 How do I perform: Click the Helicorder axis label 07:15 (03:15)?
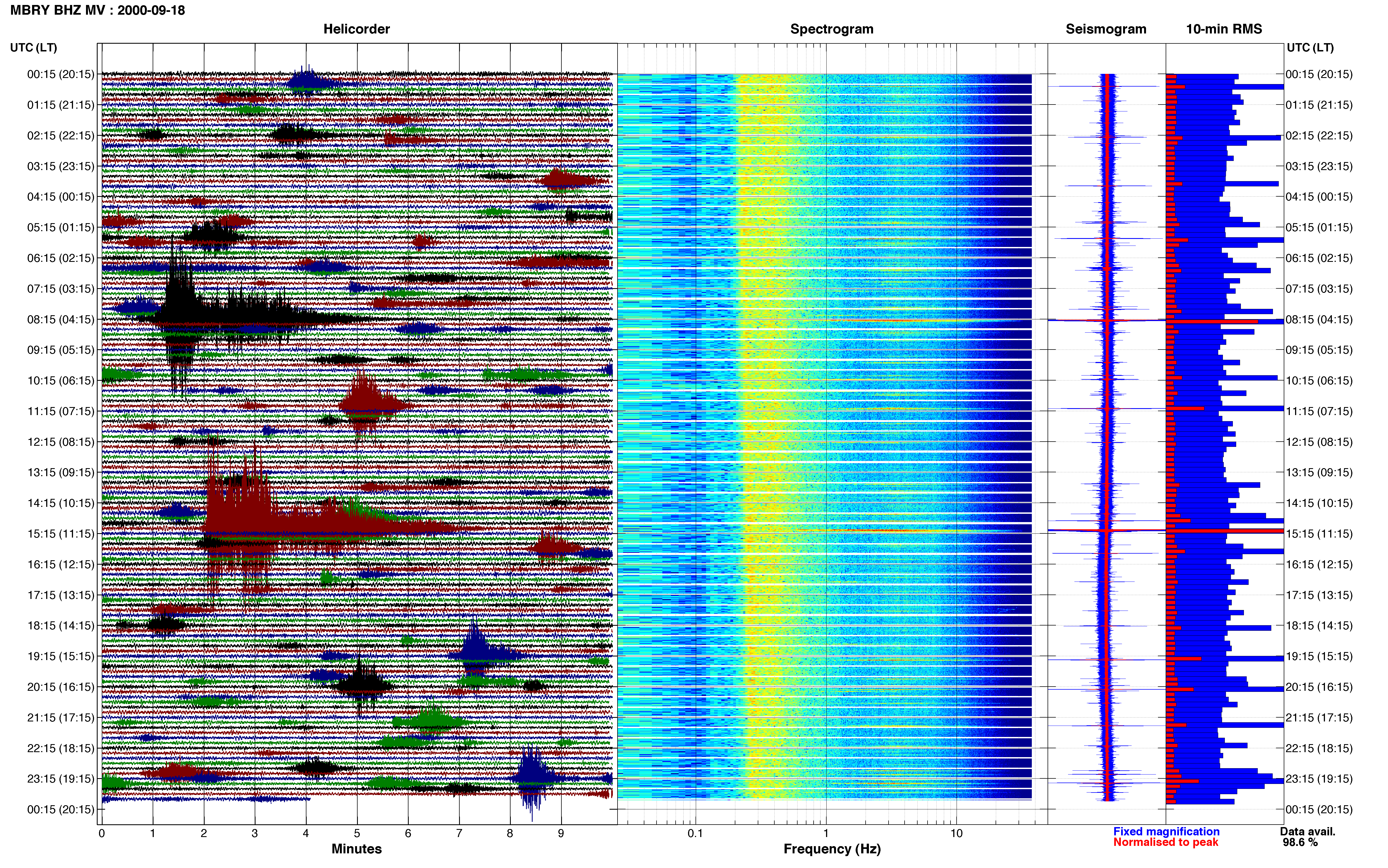pos(61,288)
